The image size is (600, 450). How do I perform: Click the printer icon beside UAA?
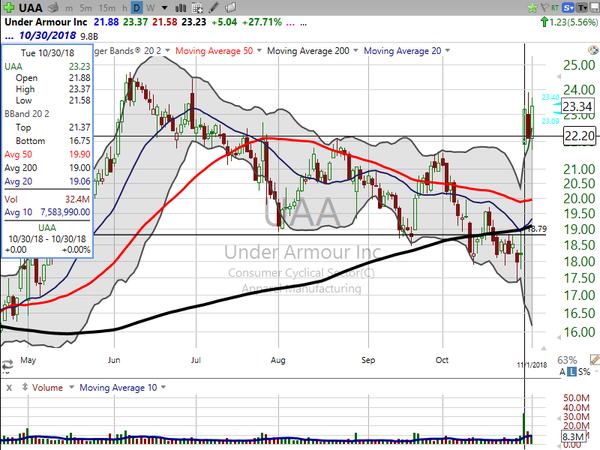[54, 7]
